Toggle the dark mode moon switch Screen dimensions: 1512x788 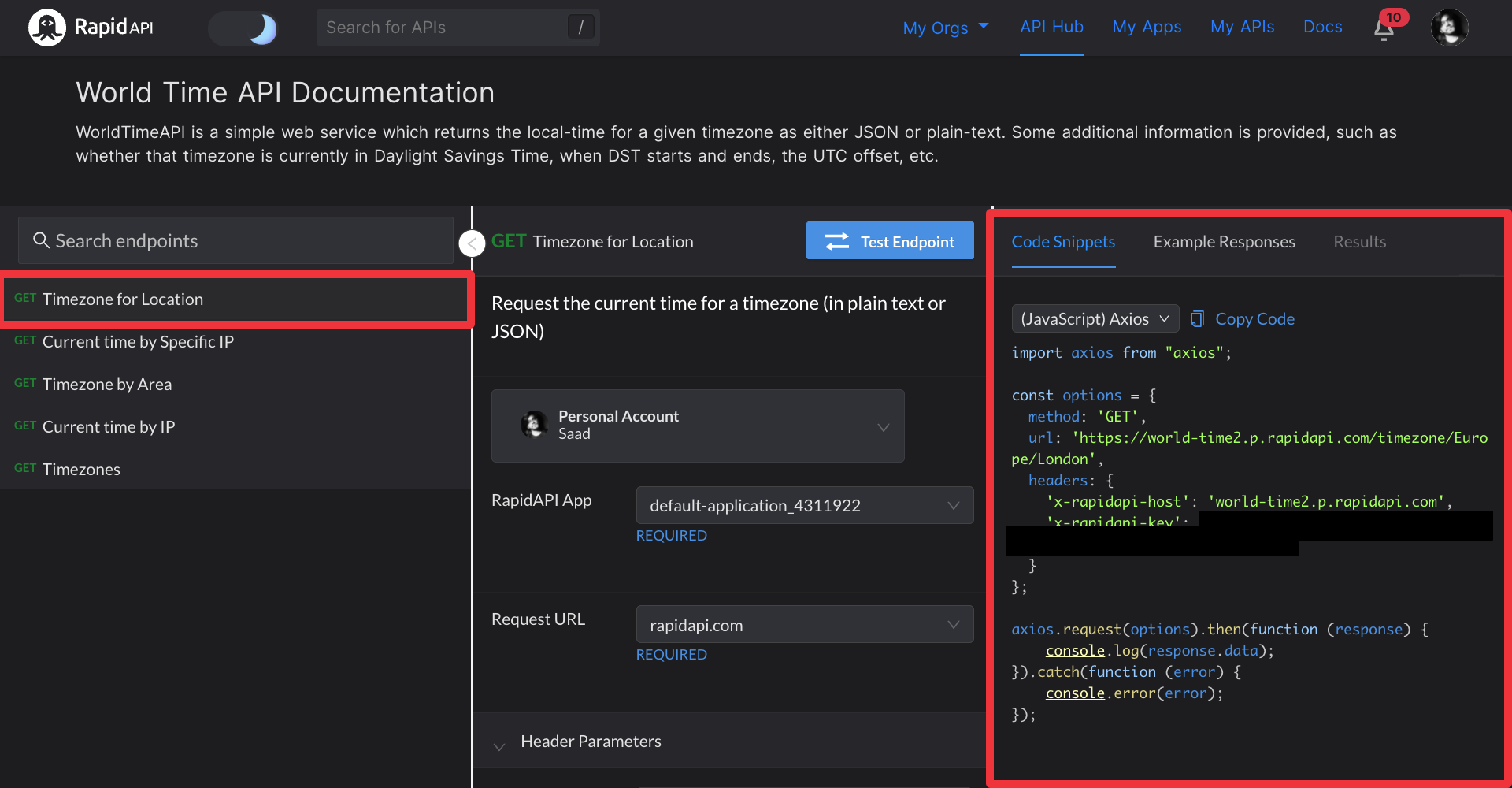point(243,28)
